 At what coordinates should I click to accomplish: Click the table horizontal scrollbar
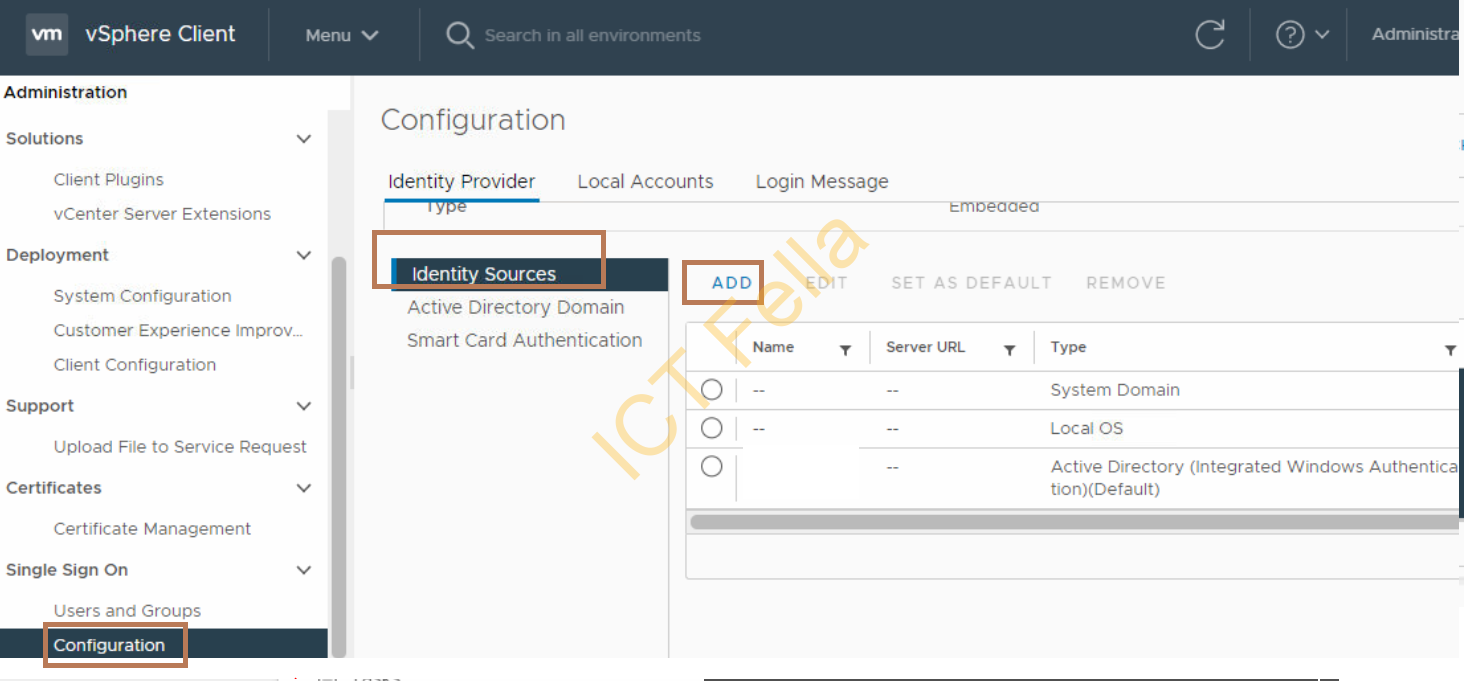click(1074, 522)
